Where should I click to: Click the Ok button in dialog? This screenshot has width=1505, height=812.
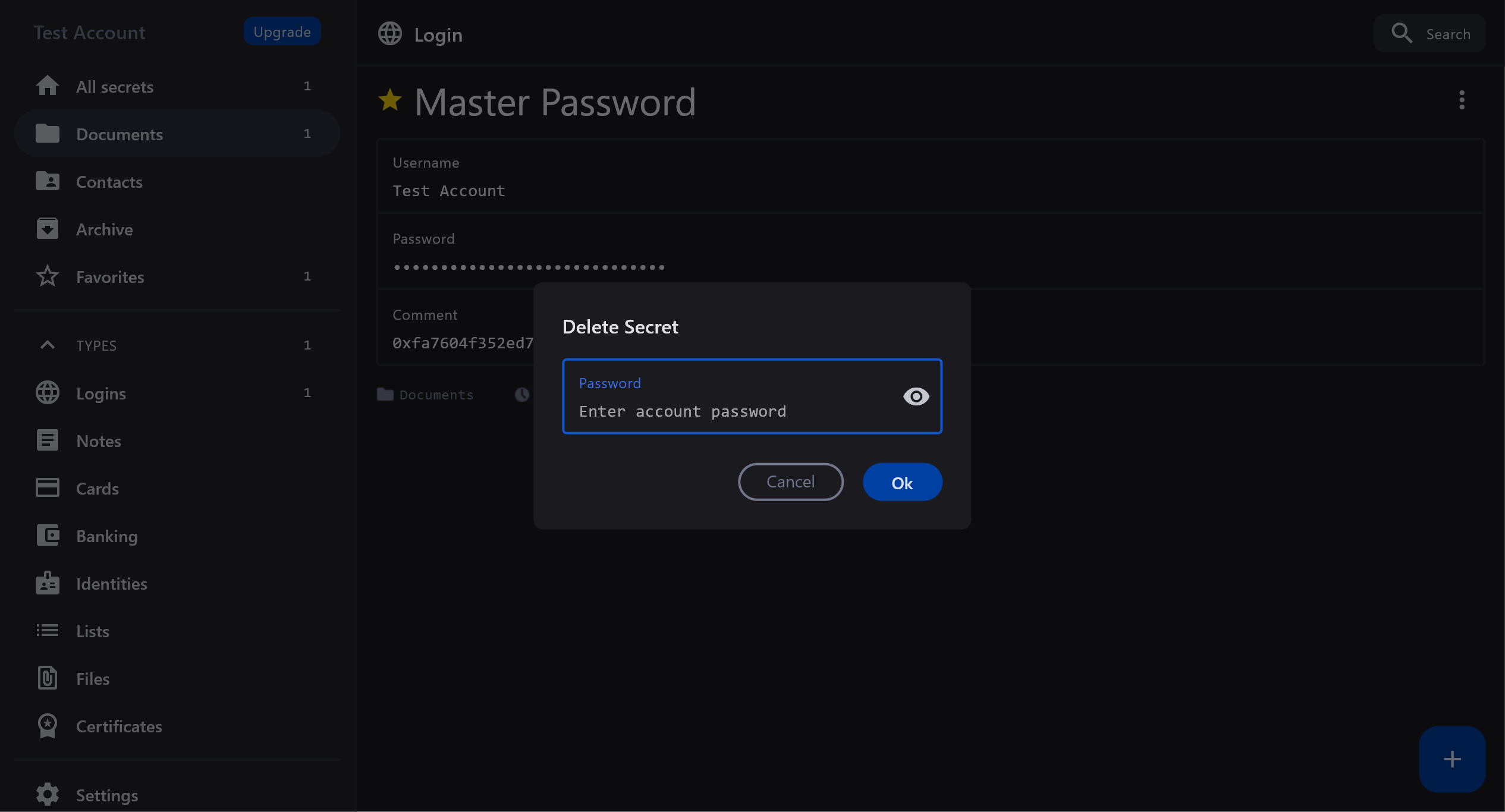pos(902,482)
